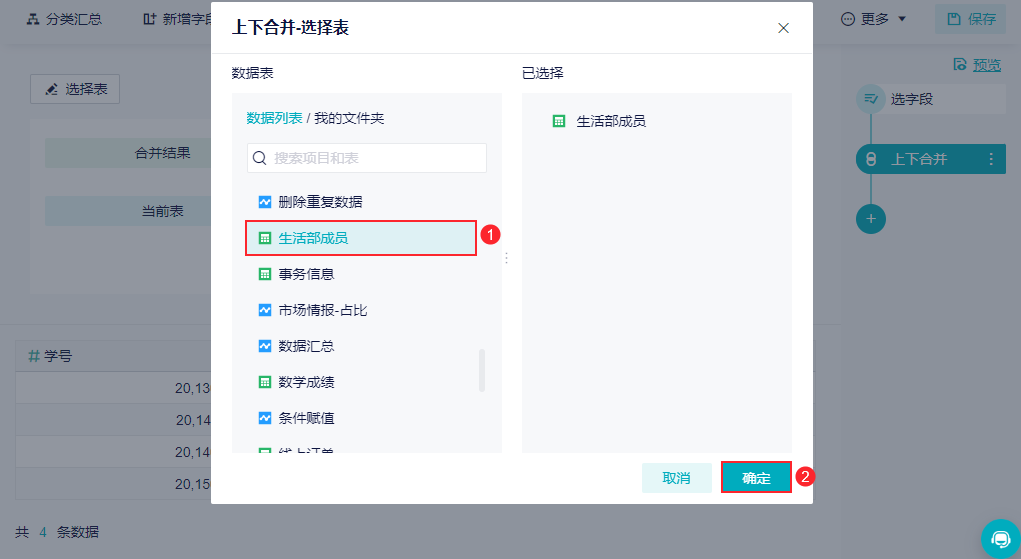Expand the 更多 dropdown menu
The image size is (1021, 559).
point(874,19)
